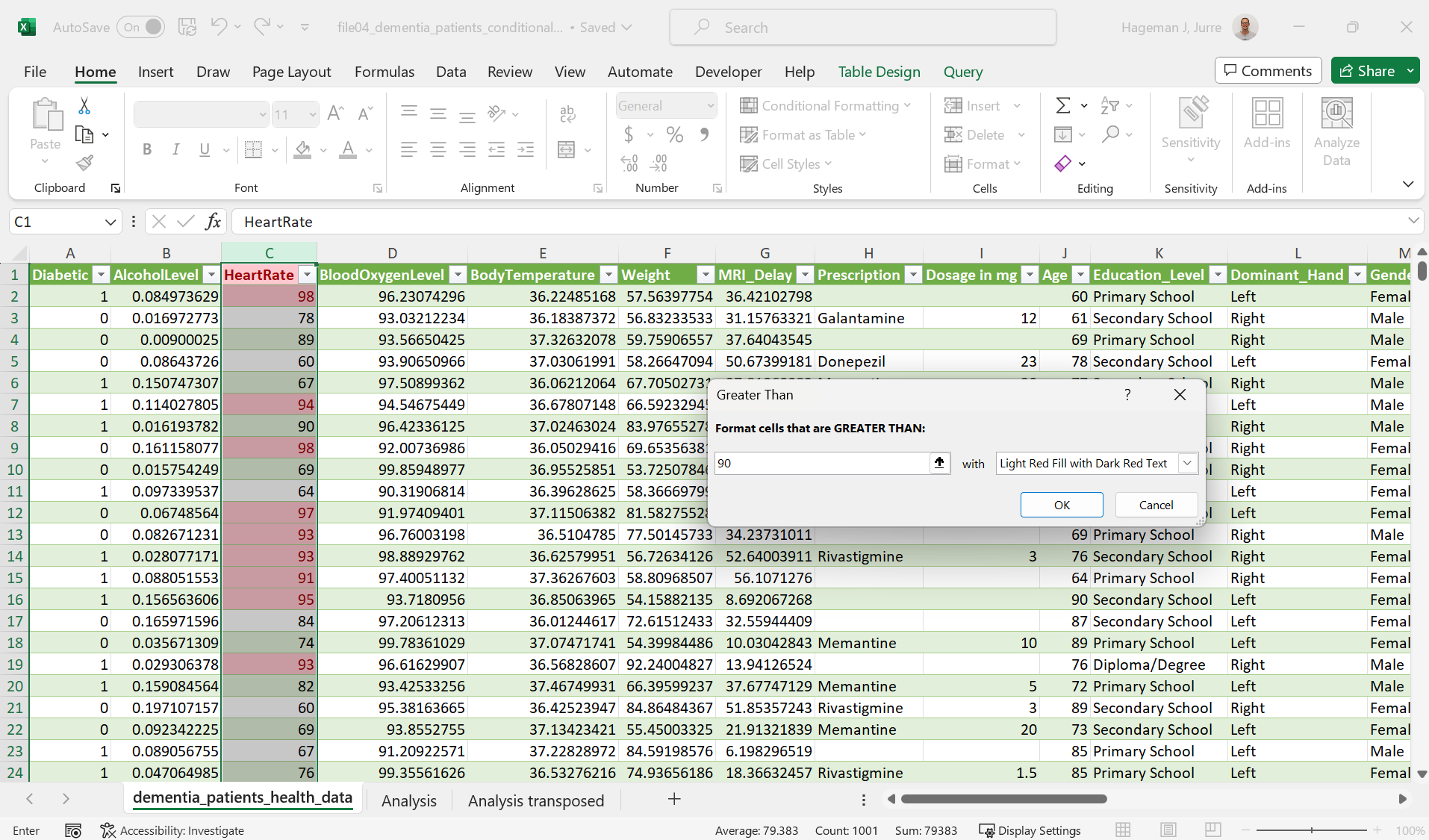Open the HeartRate column filter
1429x840 pixels.
point(306,275)
